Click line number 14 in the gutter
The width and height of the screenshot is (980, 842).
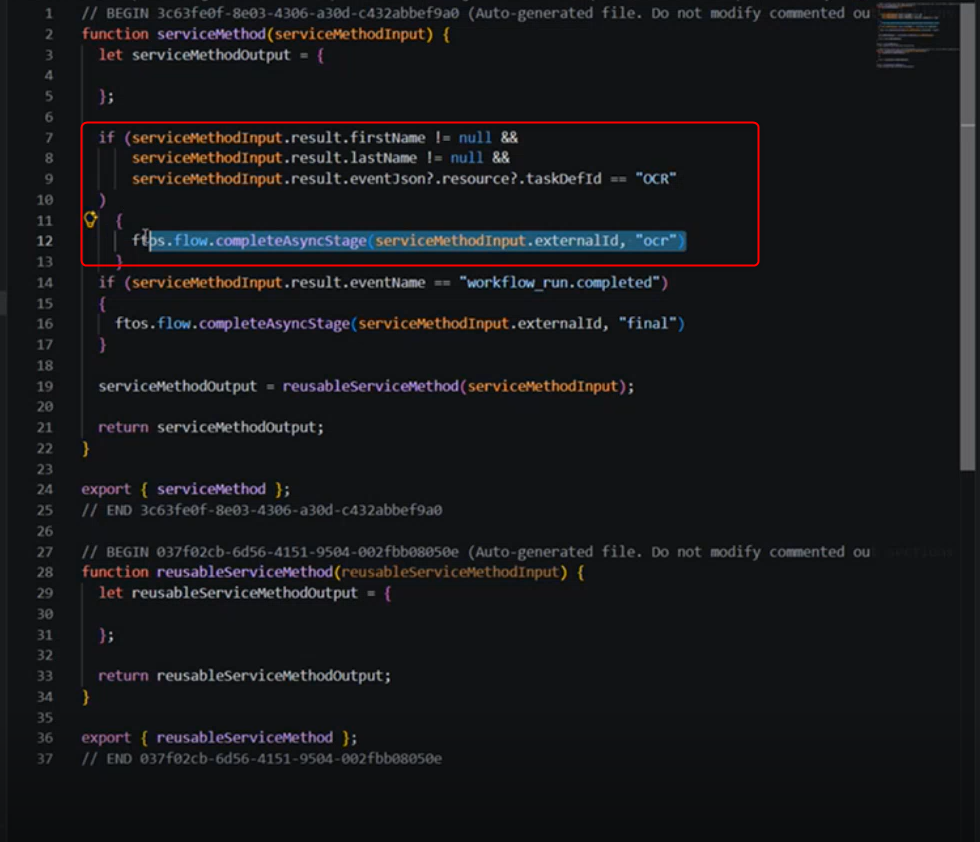pos(44,283)
